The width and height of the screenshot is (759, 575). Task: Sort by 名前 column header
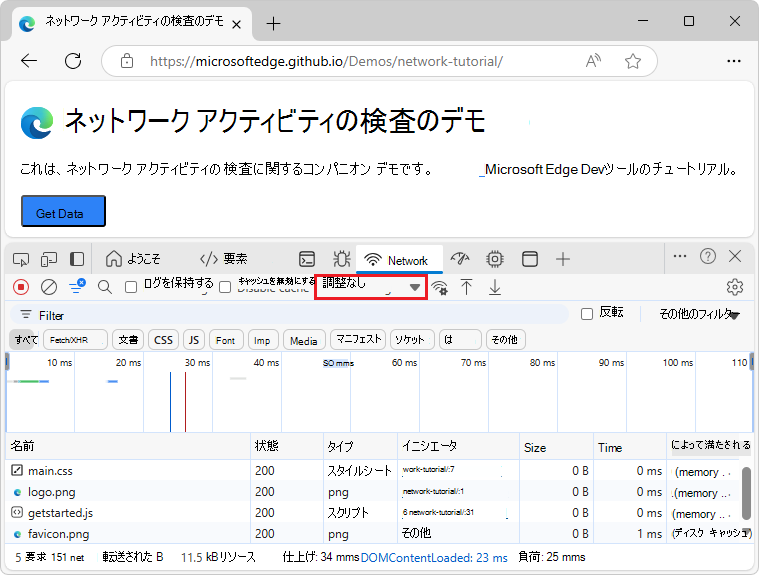128,446
